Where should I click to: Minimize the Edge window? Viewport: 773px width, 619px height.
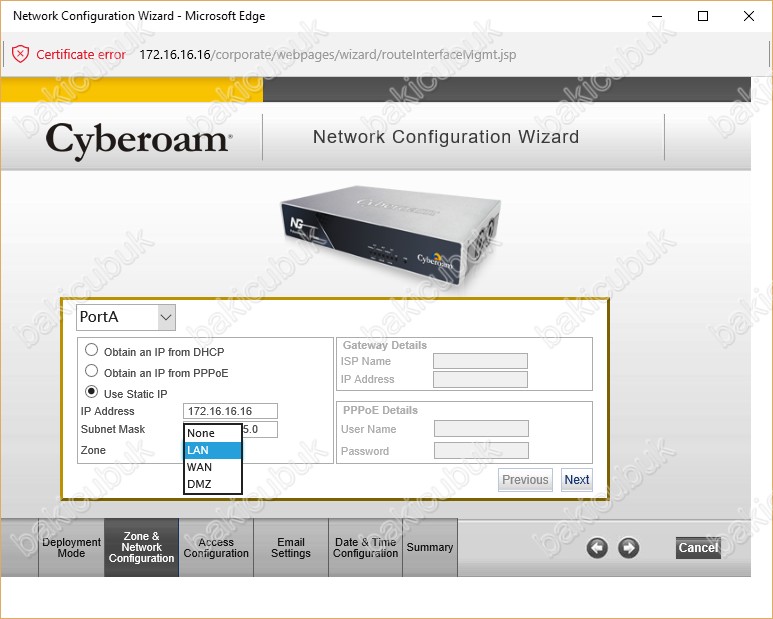[657, 16]
